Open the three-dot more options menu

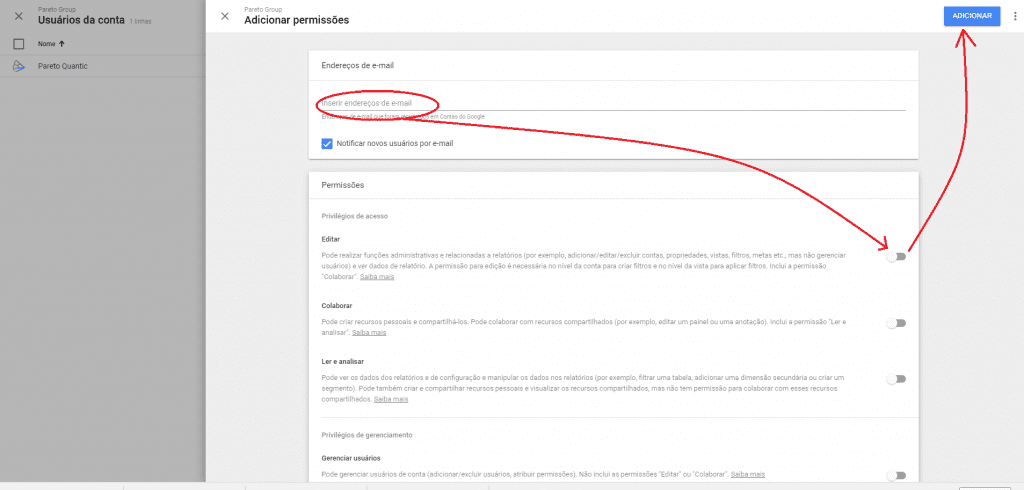(x=1014, y=16)
